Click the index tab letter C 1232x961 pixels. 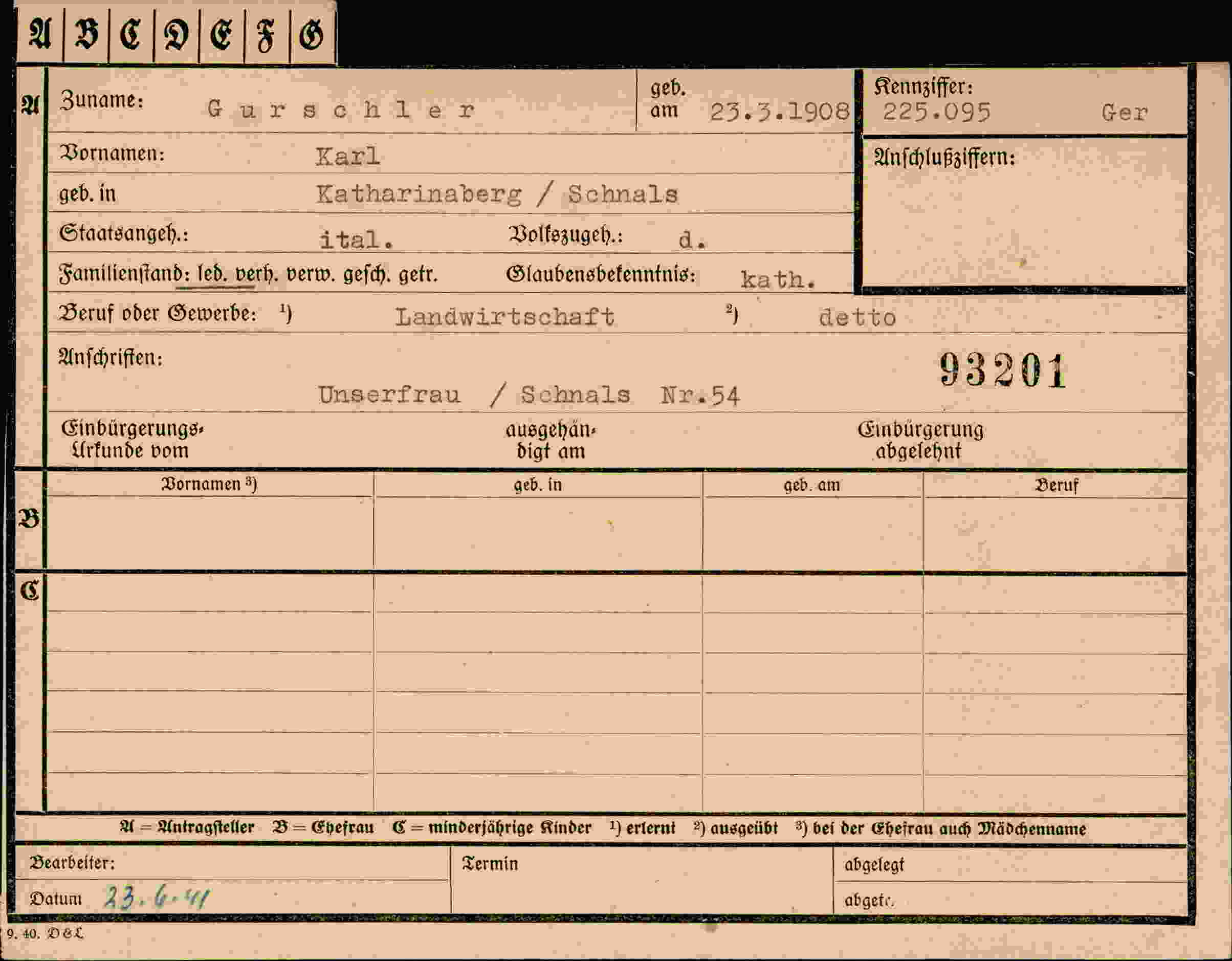[130, 34]
